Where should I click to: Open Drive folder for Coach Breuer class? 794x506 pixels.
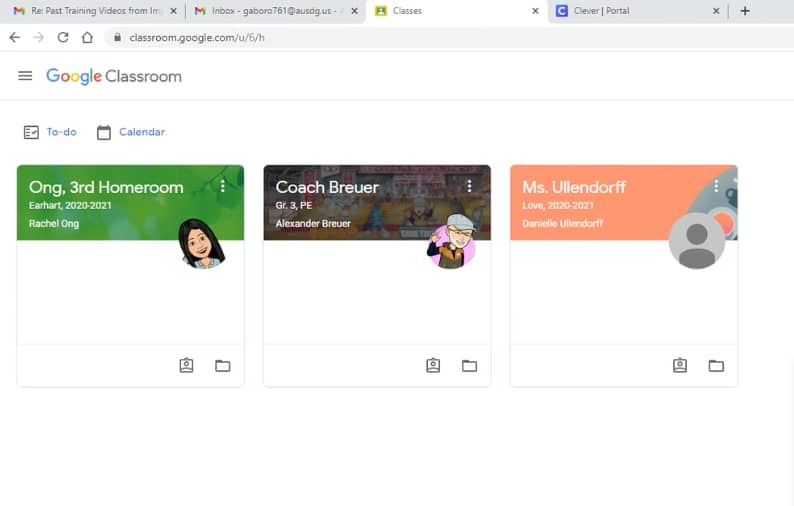point(469,366)
